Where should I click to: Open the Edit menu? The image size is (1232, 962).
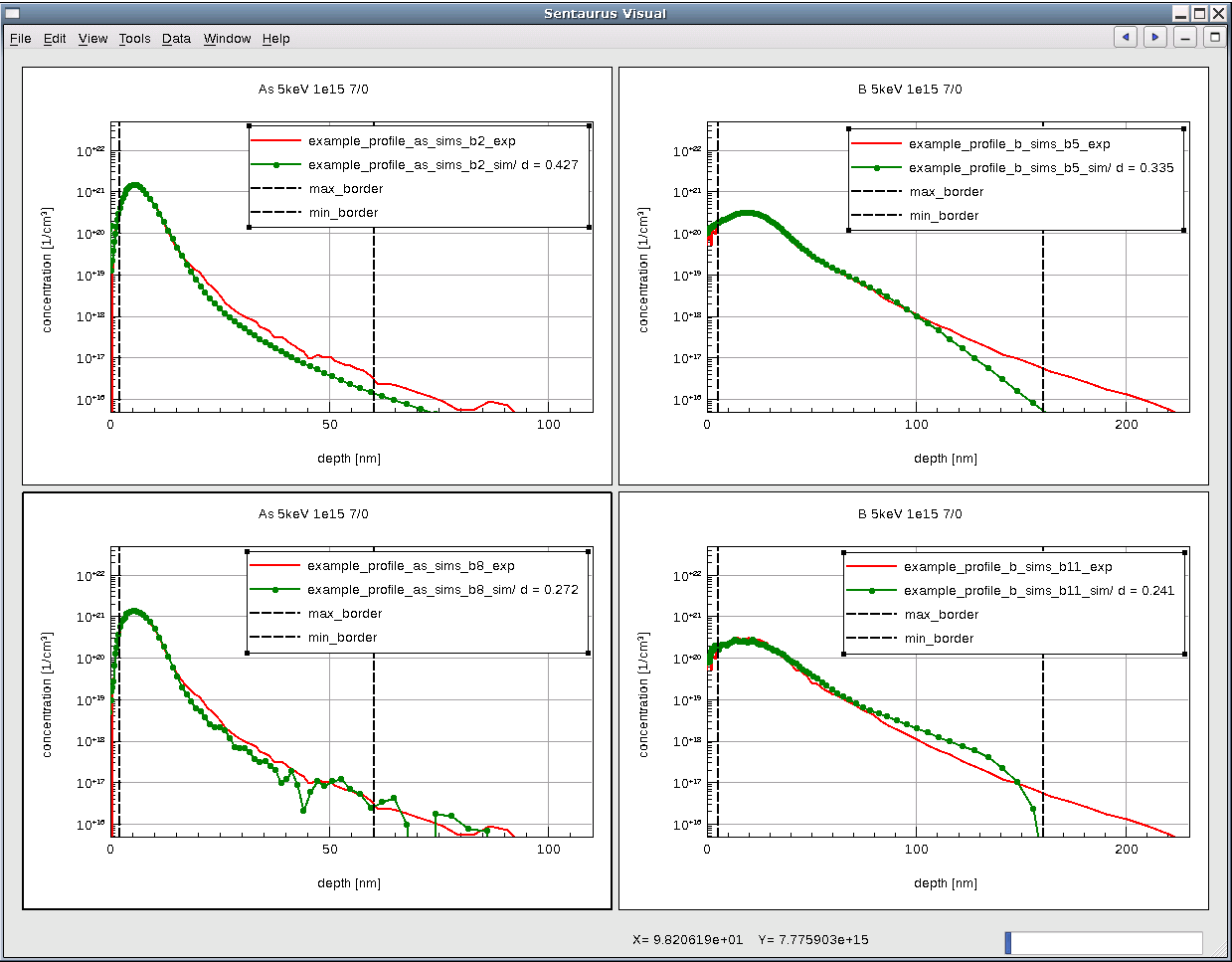[55, 39]
